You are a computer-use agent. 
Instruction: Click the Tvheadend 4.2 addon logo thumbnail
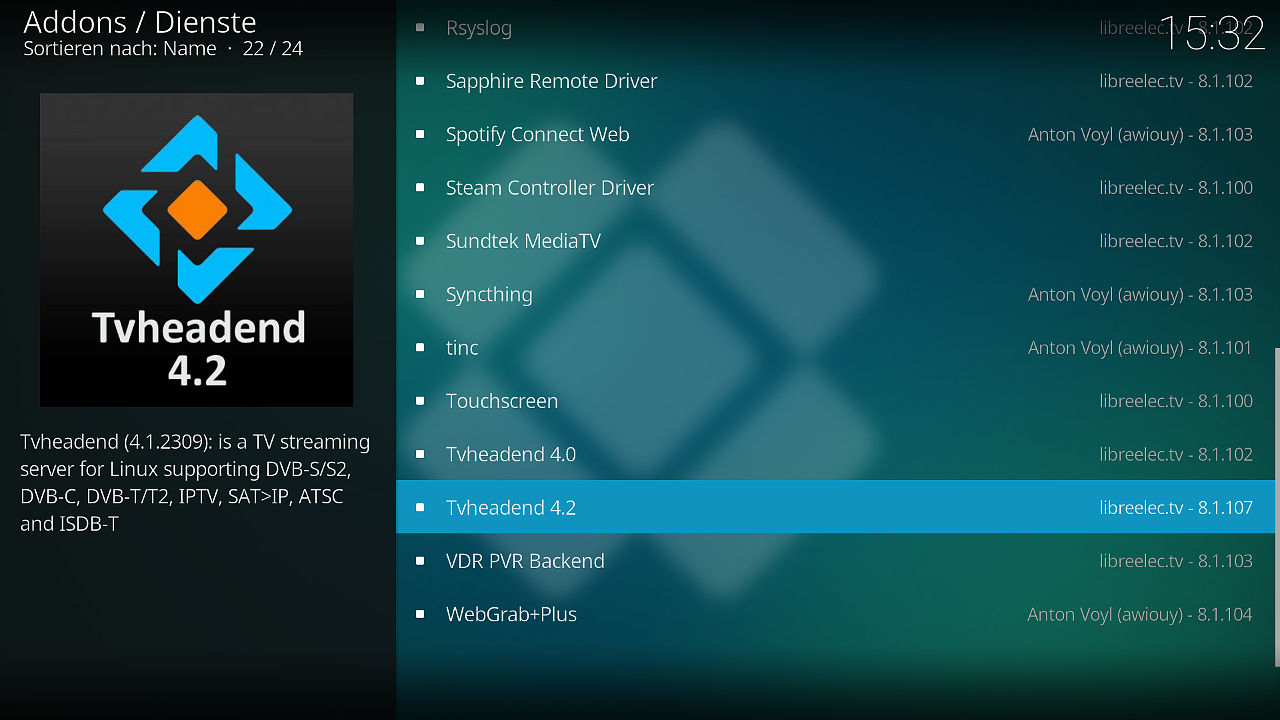pyautogui.click(x=196, y=250)
